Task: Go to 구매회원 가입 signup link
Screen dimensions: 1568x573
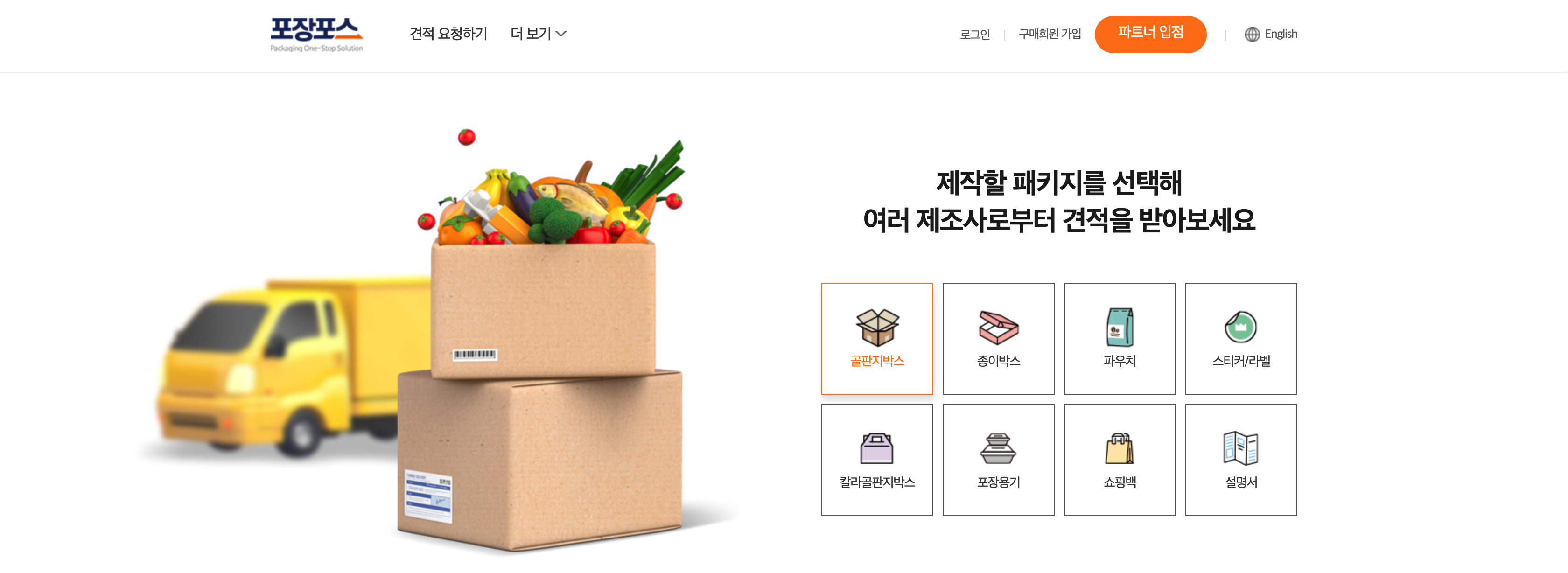Action: tap(1050, 34)
